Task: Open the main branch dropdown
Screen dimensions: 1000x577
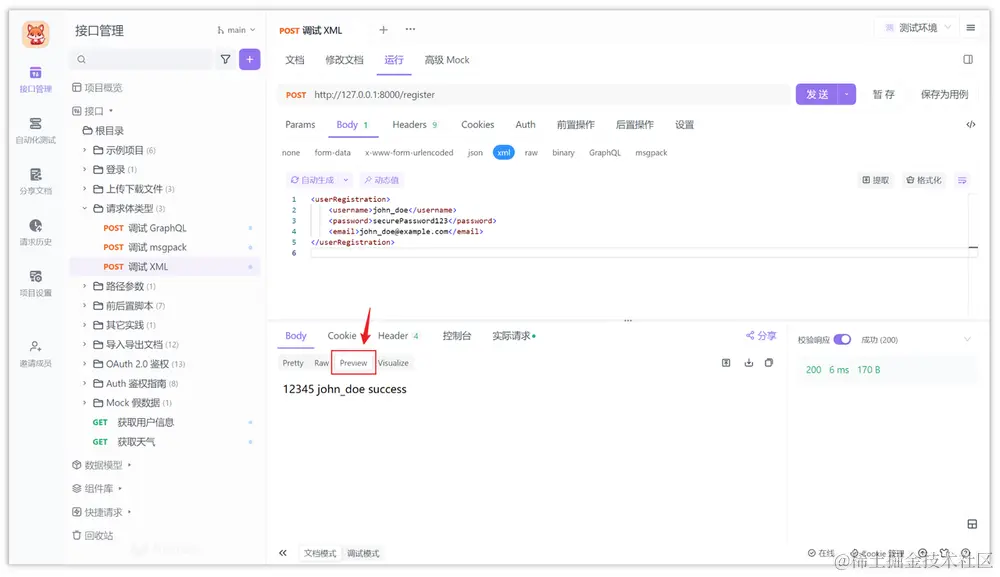Action: coord(236,30)
